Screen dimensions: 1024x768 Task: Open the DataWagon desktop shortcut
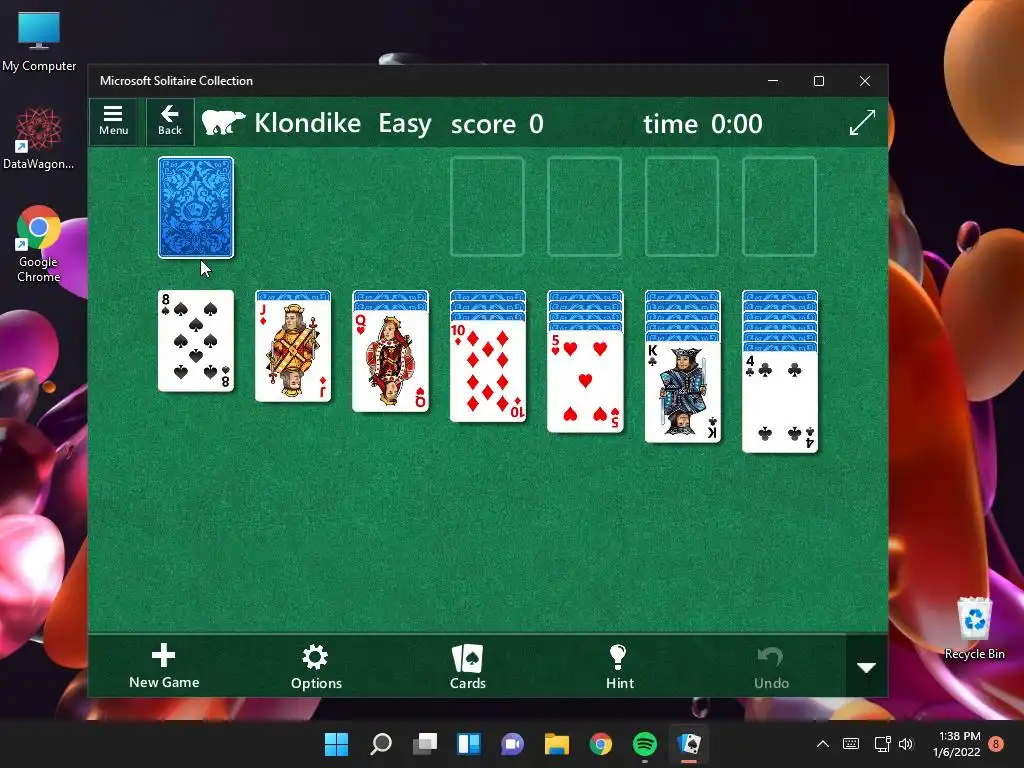[x=39, y=138]
